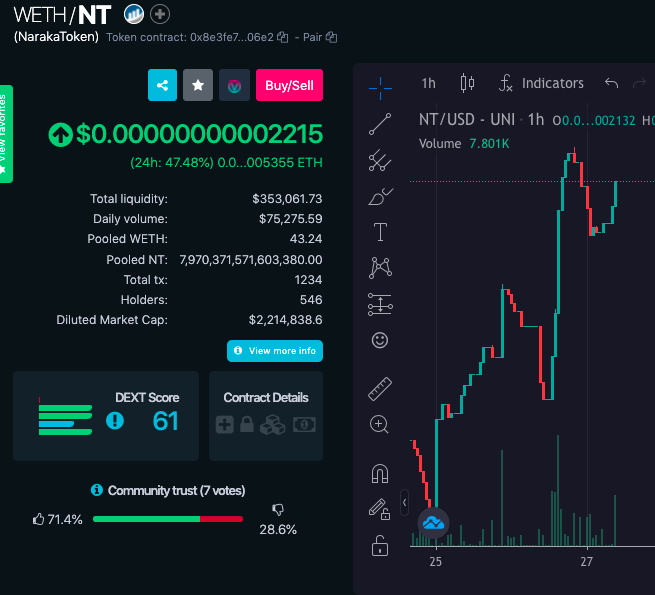The height and width of the screenshot is (595, 655).
Task: Click the current price $0.0000000002215
Action: tap(199, 134)
